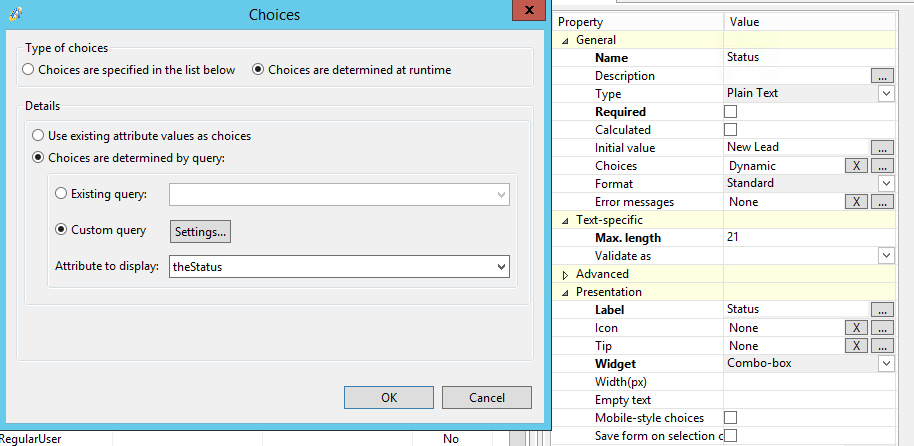Screen dimensions: 914x446
Task: Open 'Attribute to display' dropdown showing theStatus
Action: pos(339,267)
